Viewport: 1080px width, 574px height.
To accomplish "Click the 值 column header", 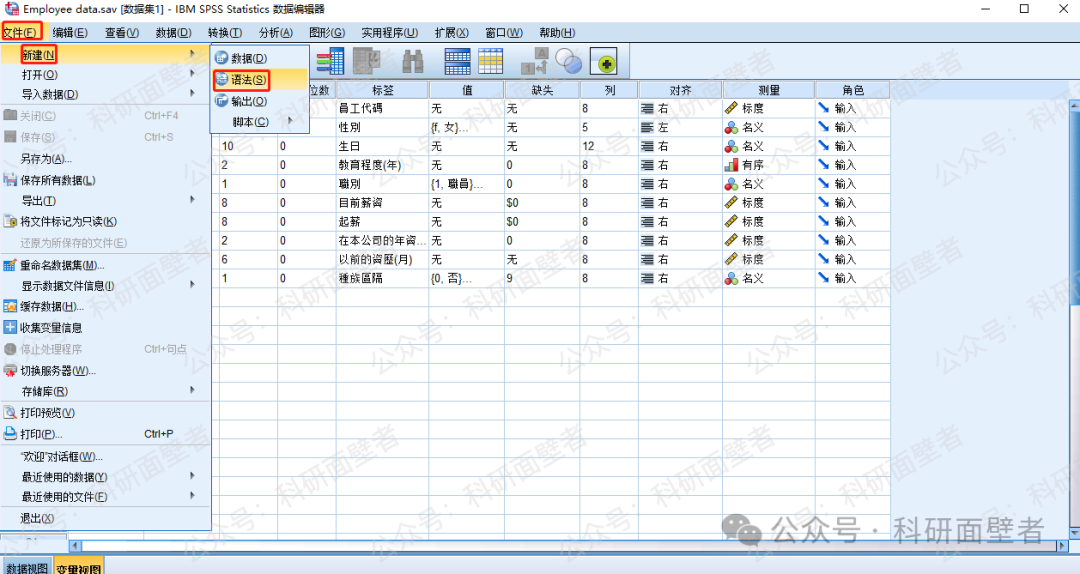I will pyautogui.click(x=467, y=90).
